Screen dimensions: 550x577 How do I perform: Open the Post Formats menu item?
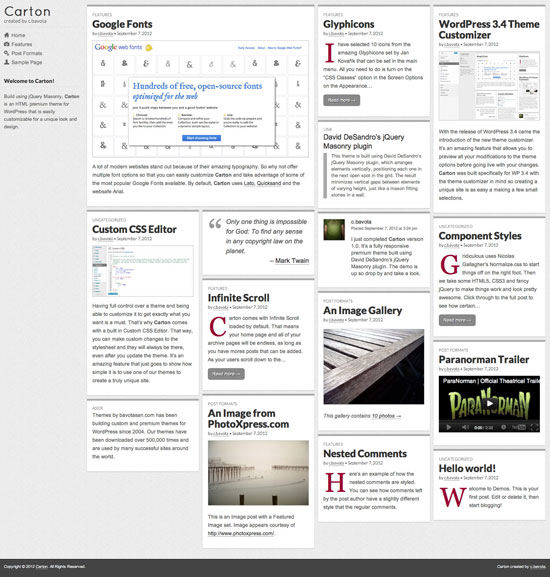point(26,53)
